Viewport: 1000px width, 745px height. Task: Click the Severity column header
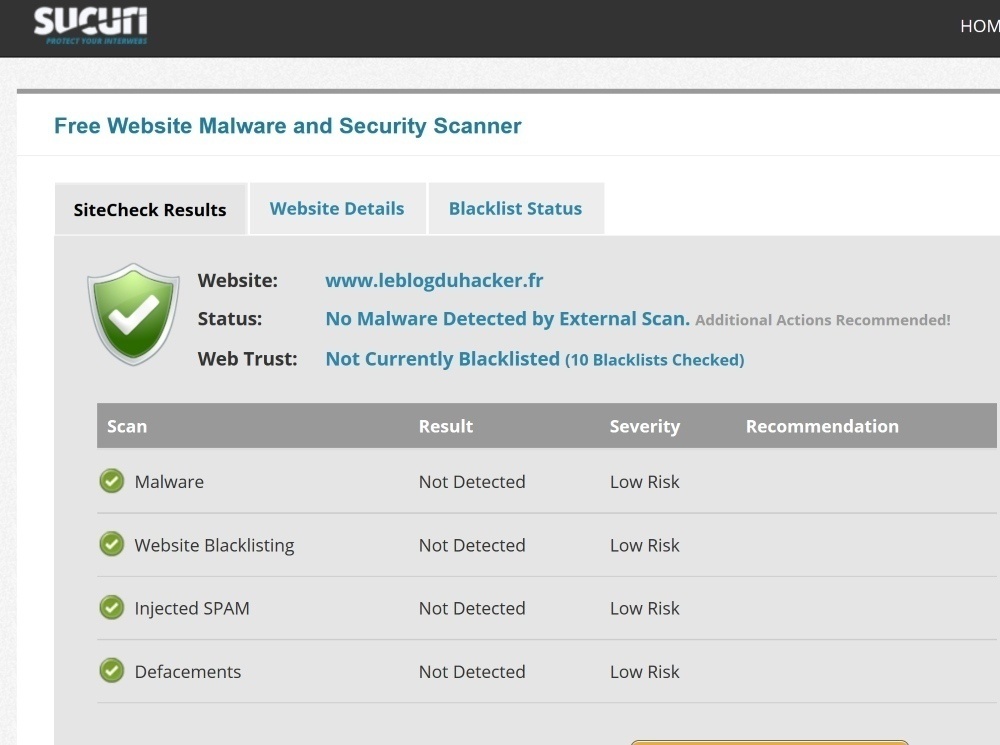click(645, 426)
